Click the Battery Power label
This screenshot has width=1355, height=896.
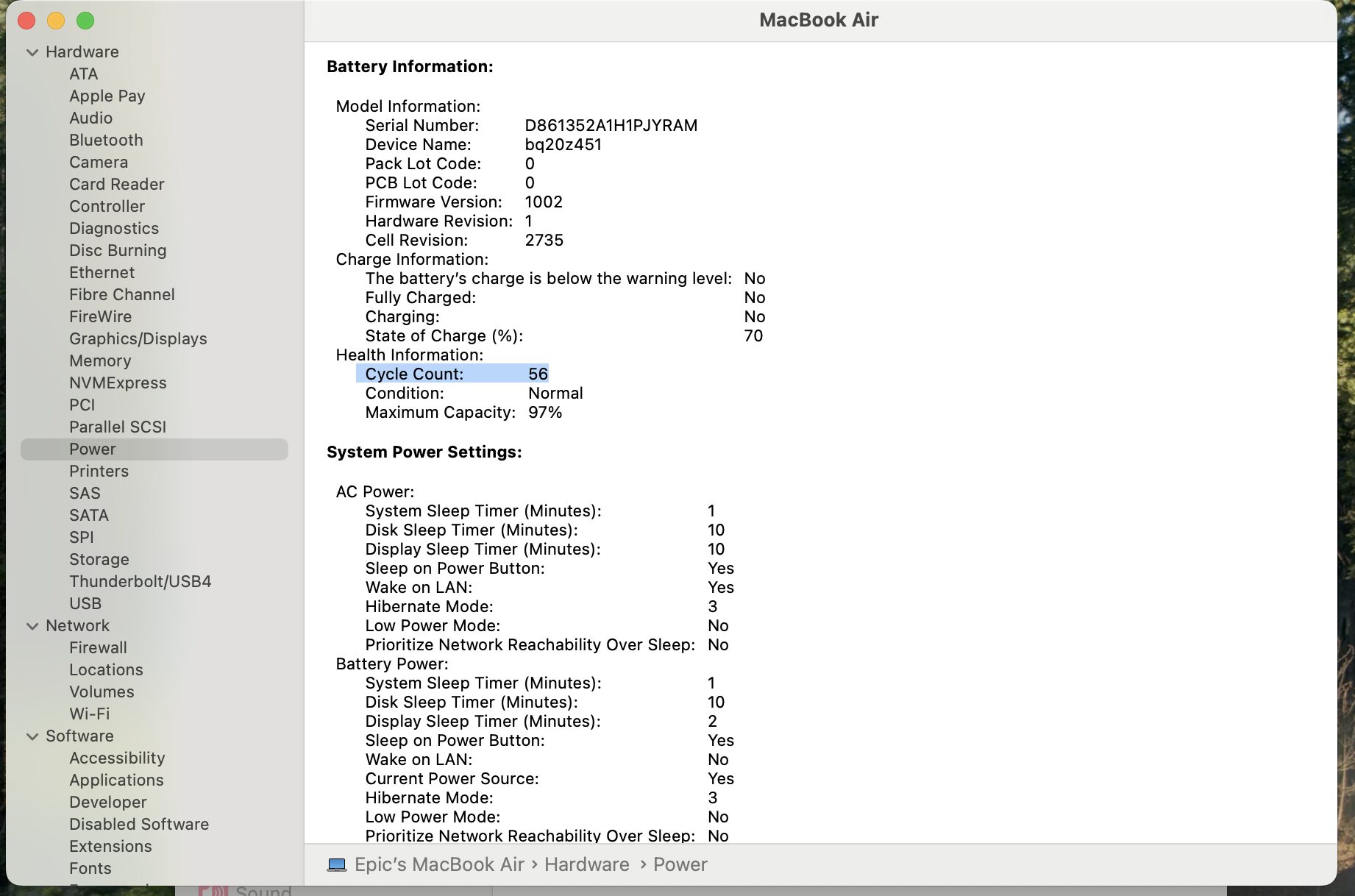[392, 664]
